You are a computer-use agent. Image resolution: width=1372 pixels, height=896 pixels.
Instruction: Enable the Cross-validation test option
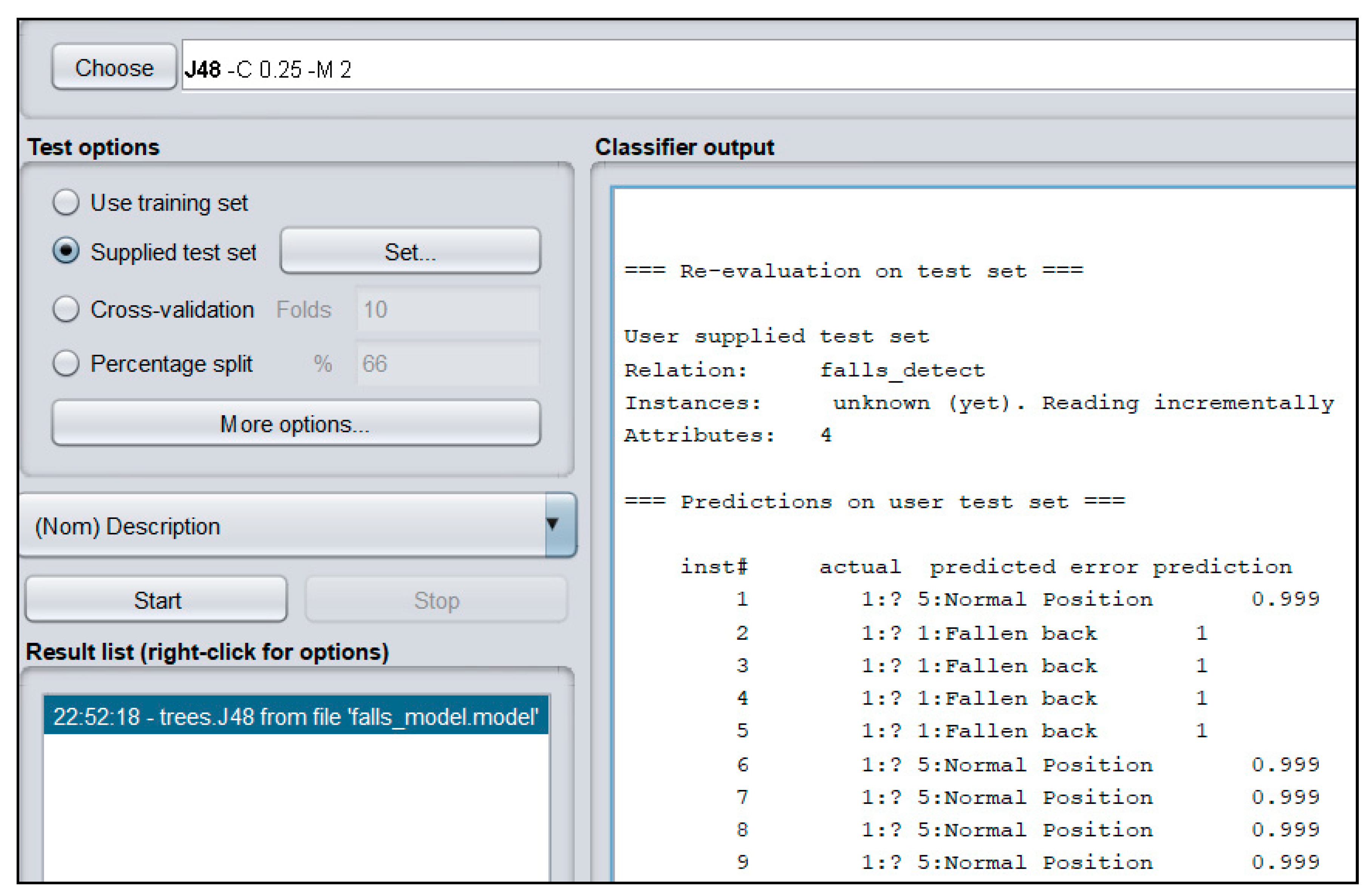coord(66,309)
